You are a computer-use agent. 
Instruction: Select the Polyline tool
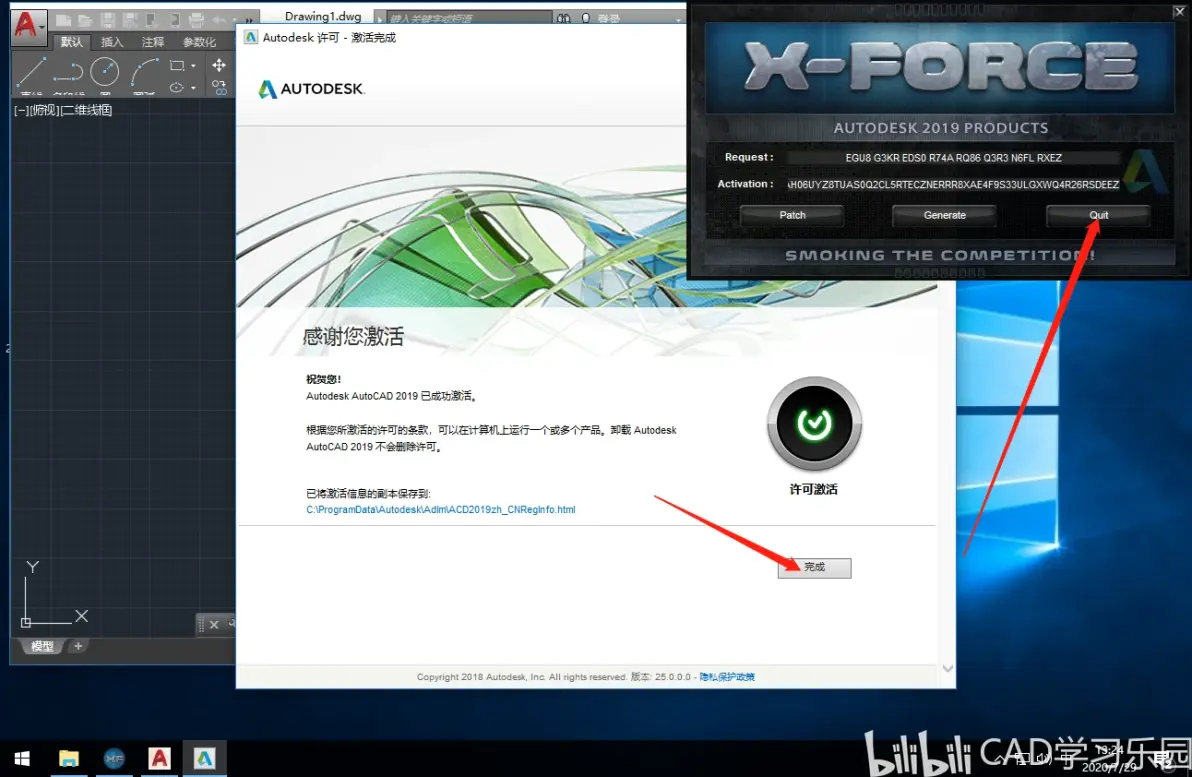click(x=68, y=72)
